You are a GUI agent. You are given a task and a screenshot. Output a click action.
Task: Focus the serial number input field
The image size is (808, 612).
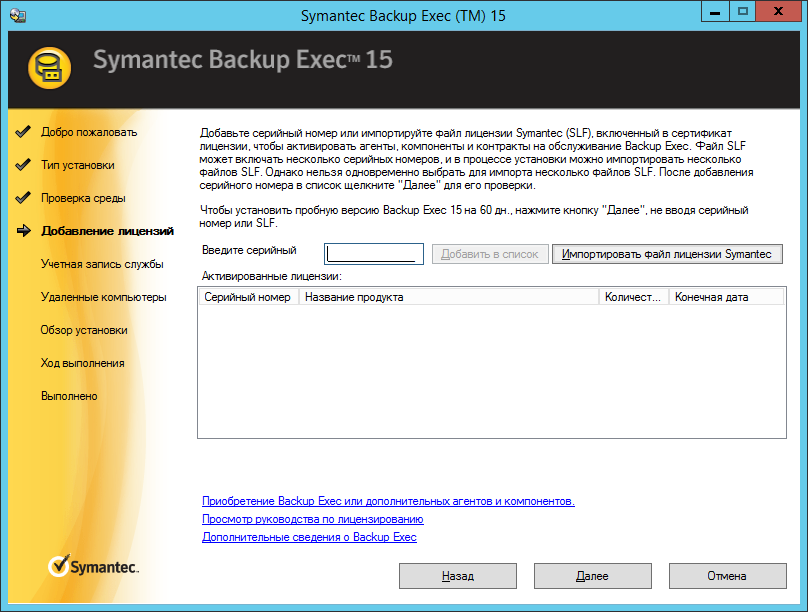374,254
